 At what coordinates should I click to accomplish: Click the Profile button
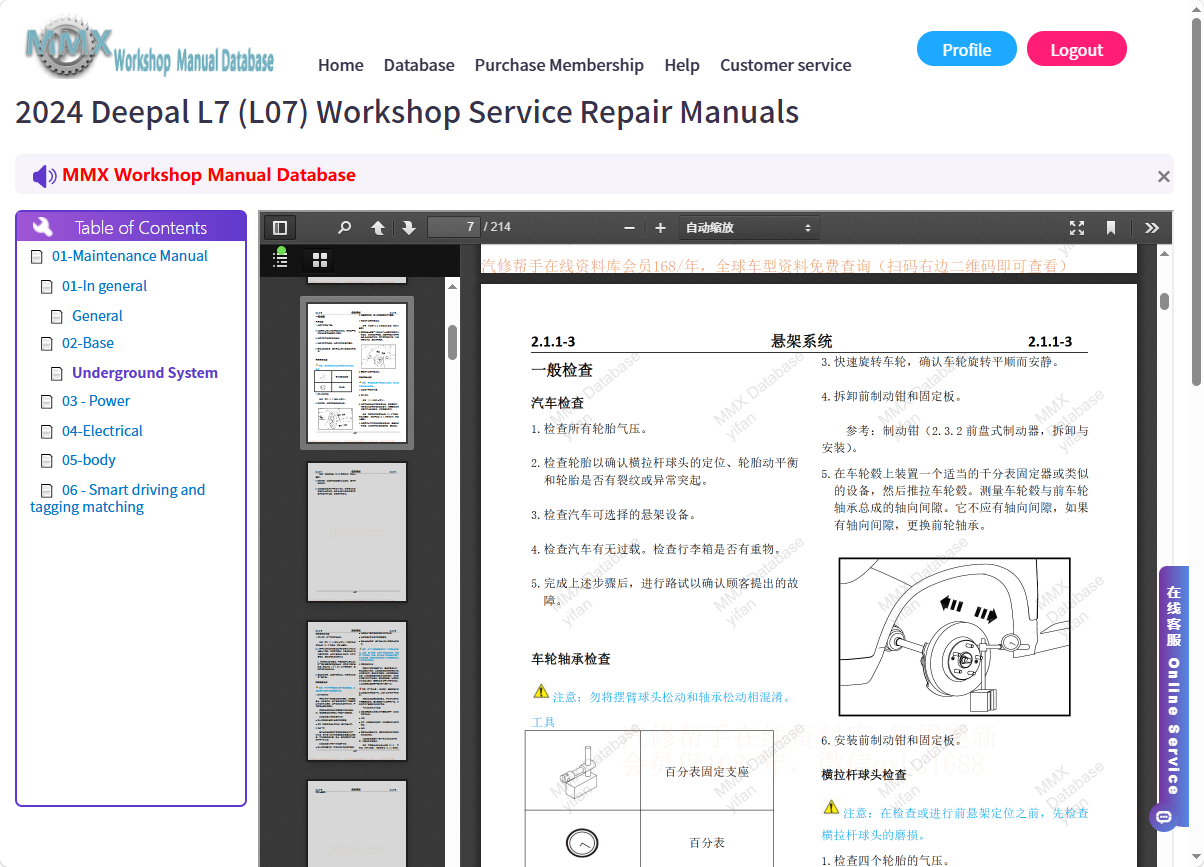click(967, 49)
